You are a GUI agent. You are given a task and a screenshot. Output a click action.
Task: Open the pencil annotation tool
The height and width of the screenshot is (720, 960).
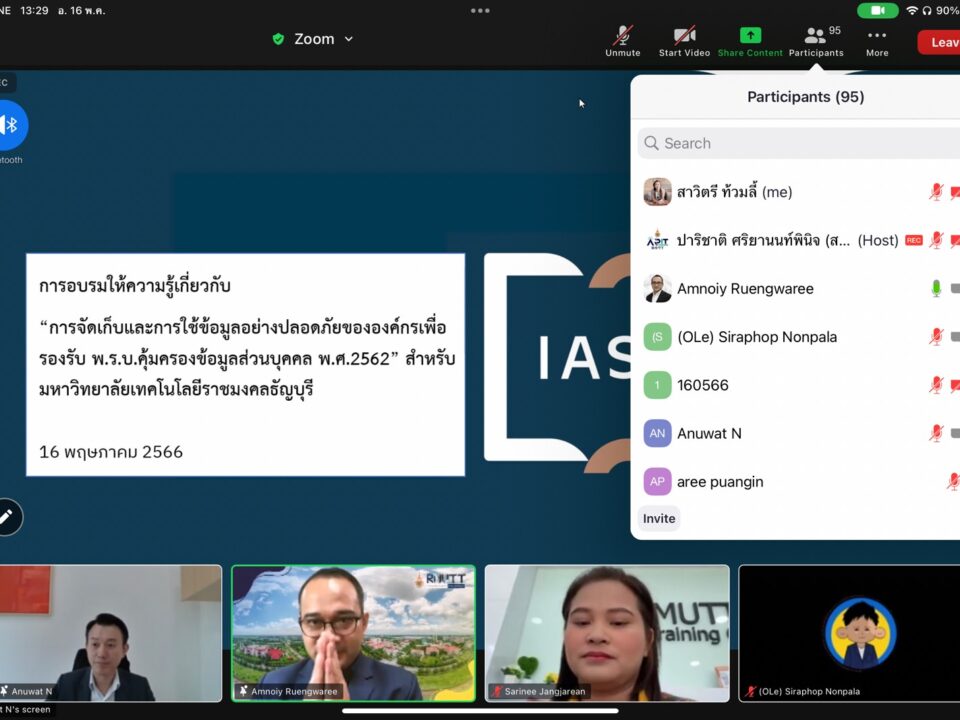pos(7,517)
